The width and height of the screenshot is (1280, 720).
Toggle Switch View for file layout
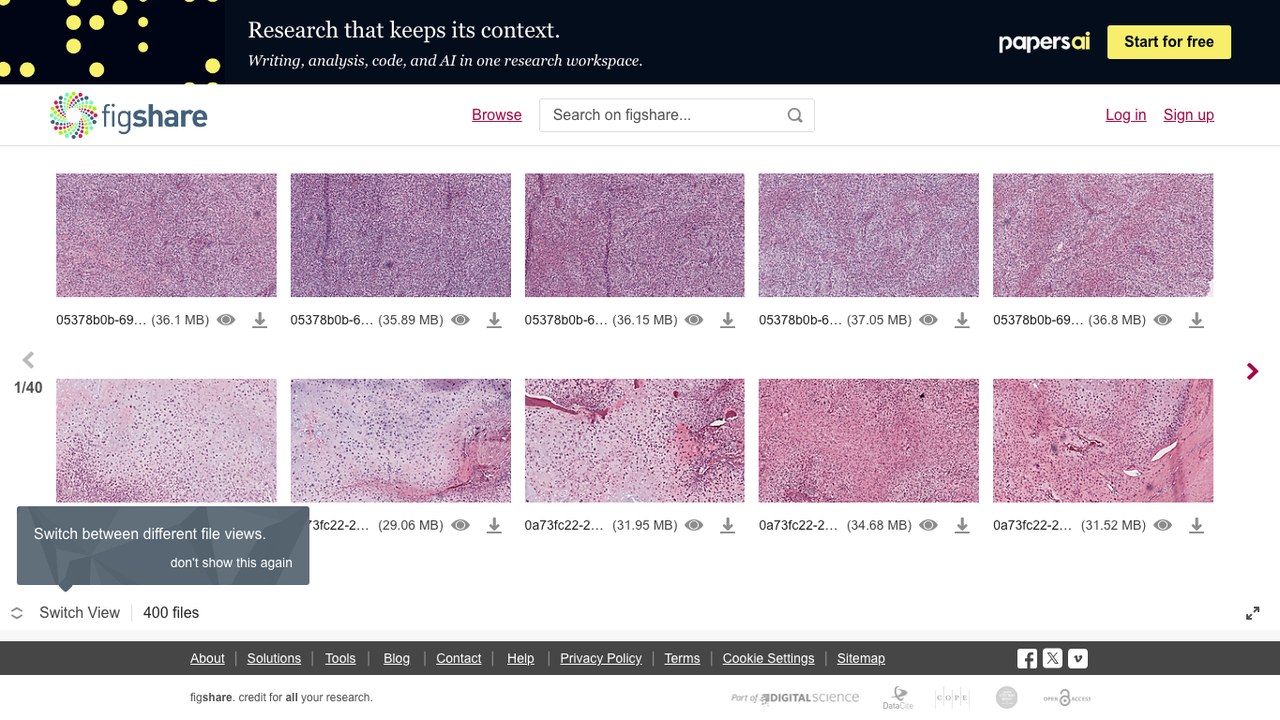pos(66,613)
